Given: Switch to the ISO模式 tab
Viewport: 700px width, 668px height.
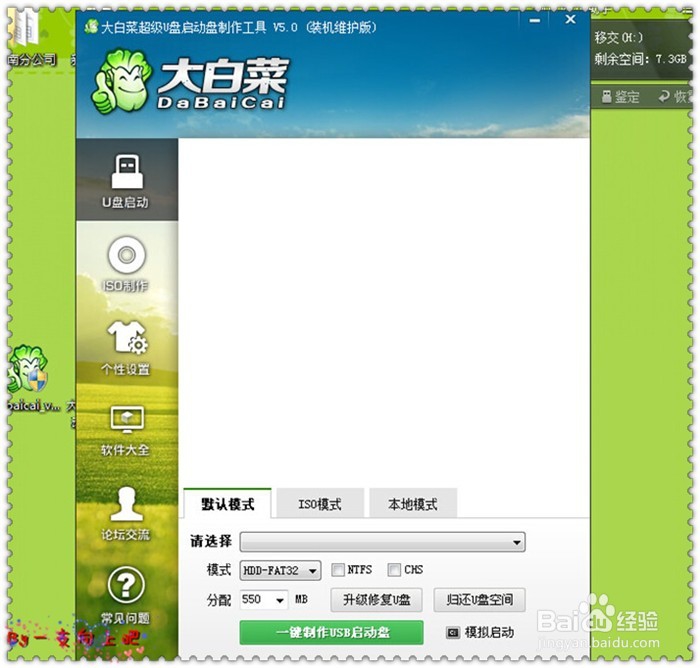Looking at the screenshot, I should click(x=320, y=505).
